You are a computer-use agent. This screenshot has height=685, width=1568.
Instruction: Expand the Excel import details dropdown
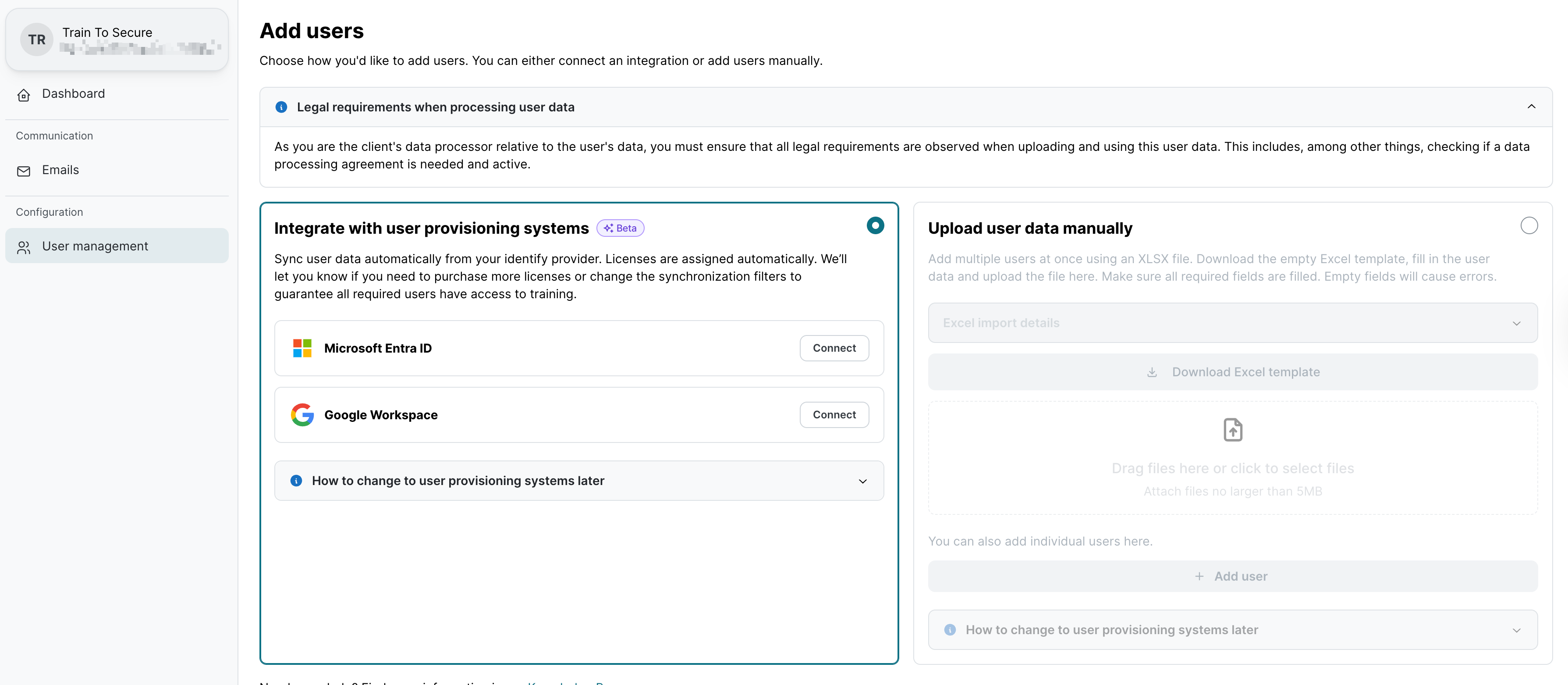coord(1233,323)
